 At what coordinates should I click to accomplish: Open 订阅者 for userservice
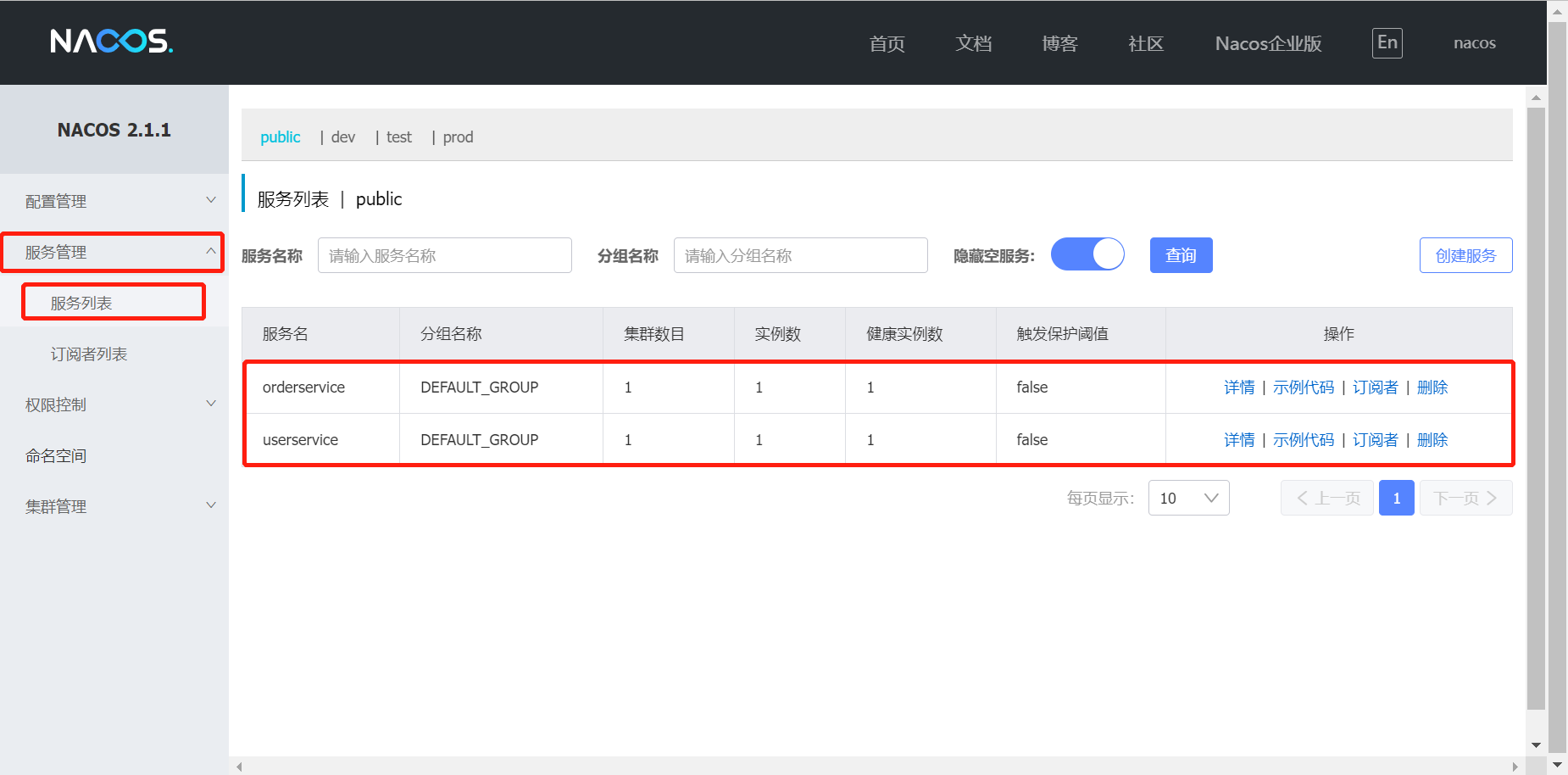(x=1376, y=439)
